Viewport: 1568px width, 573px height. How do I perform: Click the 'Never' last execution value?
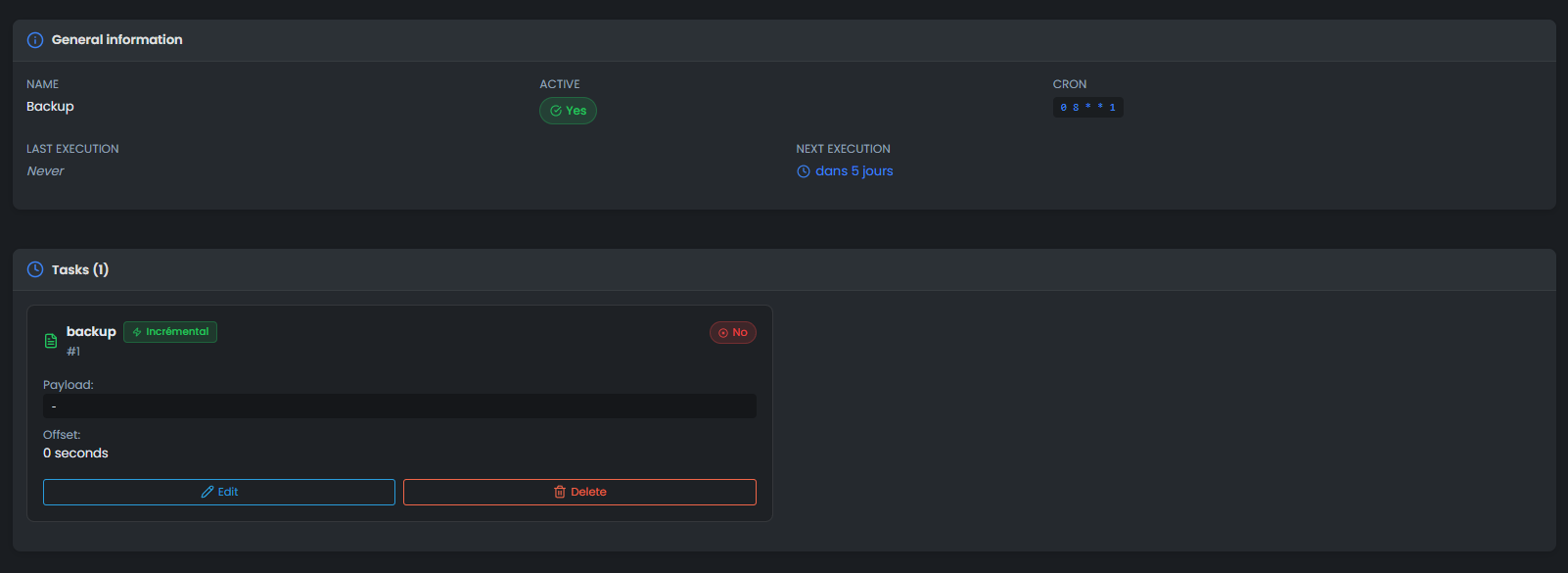tap(45, 171)
